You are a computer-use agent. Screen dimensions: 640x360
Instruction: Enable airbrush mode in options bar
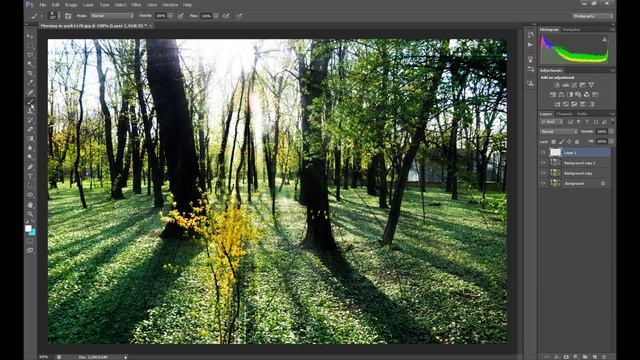click(226, 16)
